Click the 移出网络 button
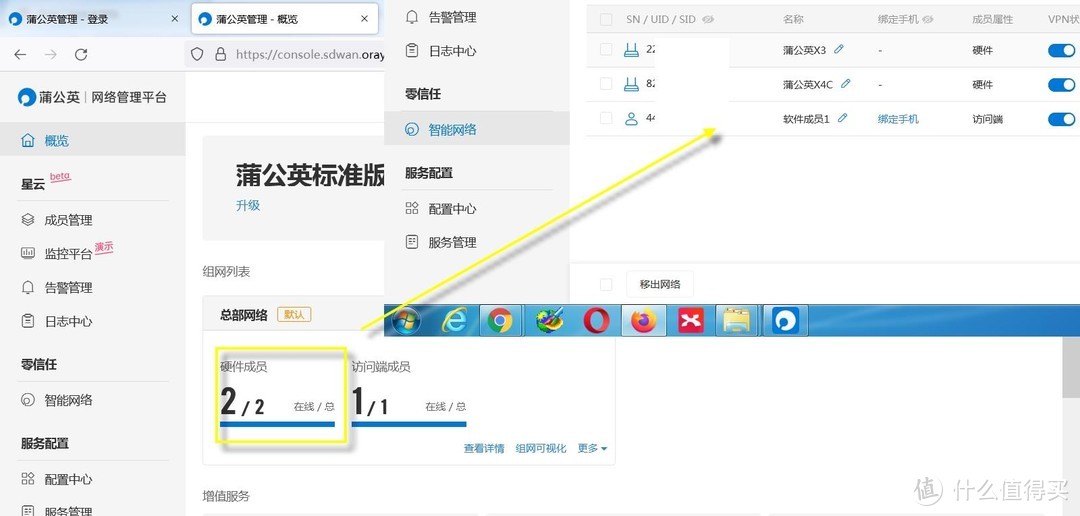 660,285
